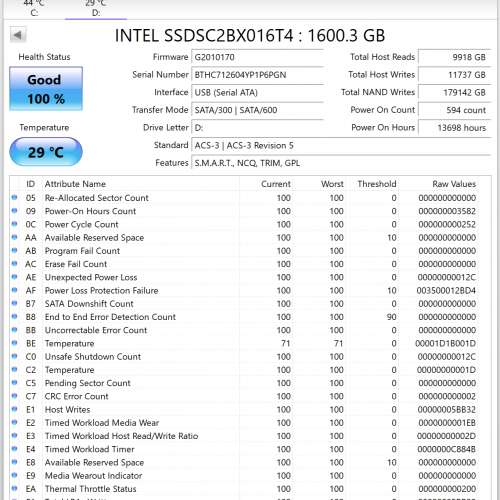This screenshot has width=500, height=500.
Task: Click raw value 000000000002 of CRC Error Count
Action: click(x=447, y=396)
